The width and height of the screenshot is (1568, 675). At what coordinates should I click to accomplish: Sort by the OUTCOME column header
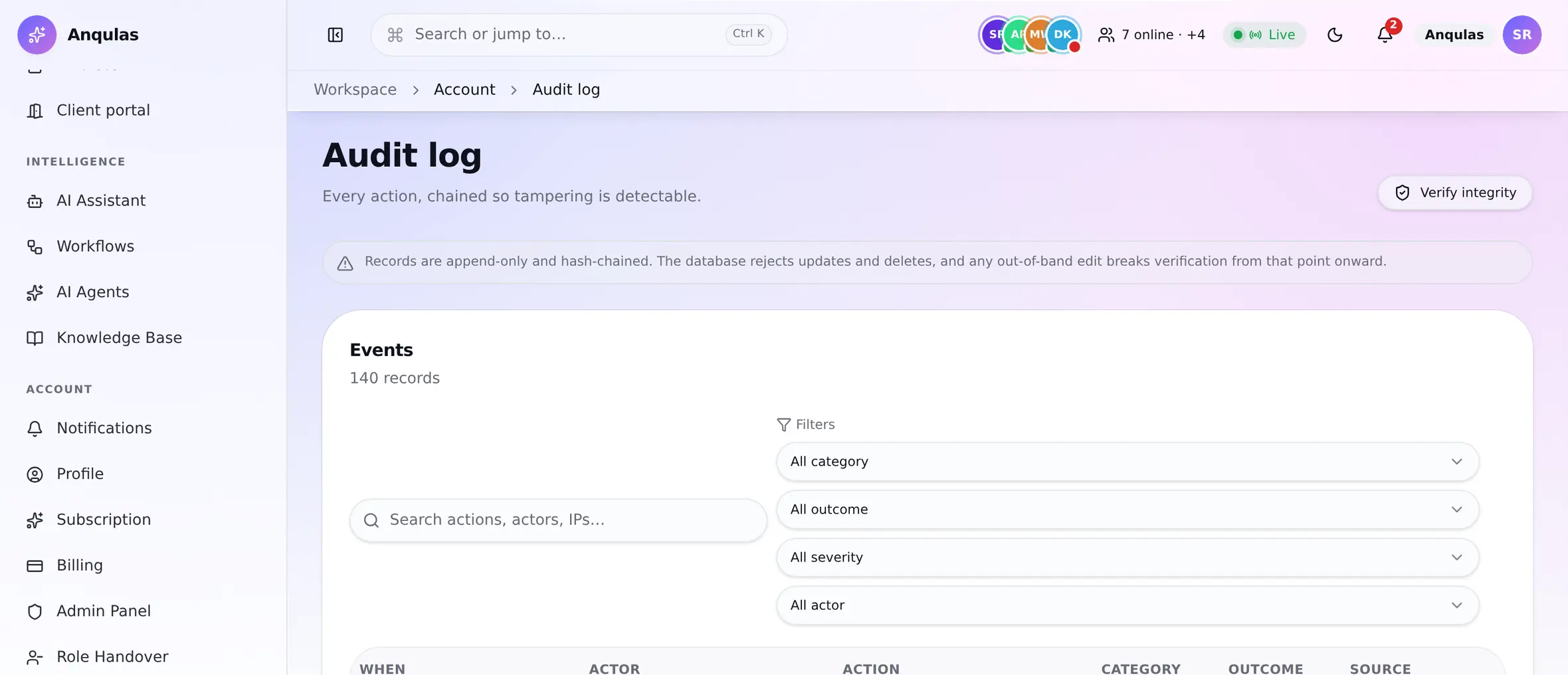(1265, 668)
